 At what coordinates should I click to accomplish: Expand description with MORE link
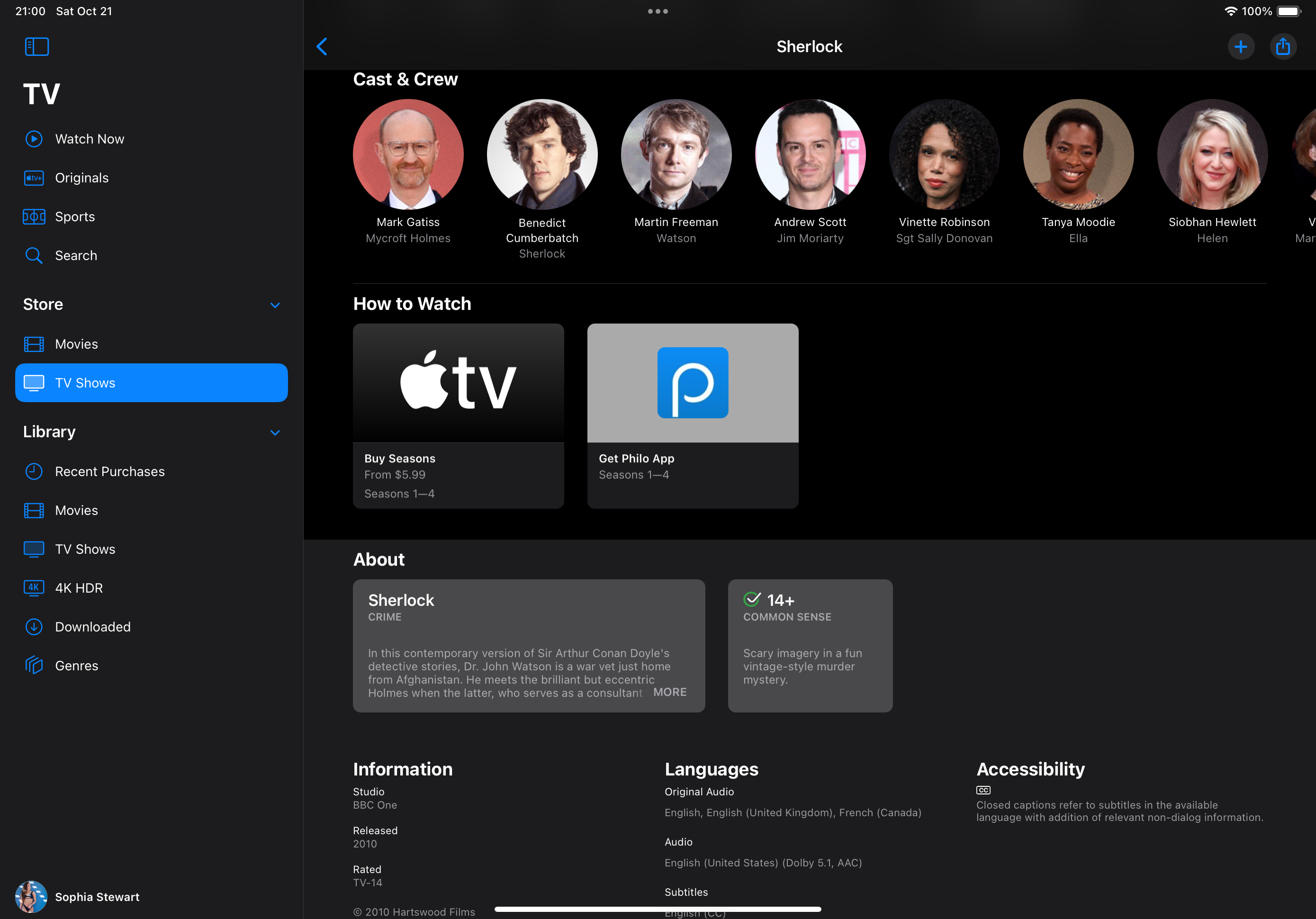[x=669, y=692]
